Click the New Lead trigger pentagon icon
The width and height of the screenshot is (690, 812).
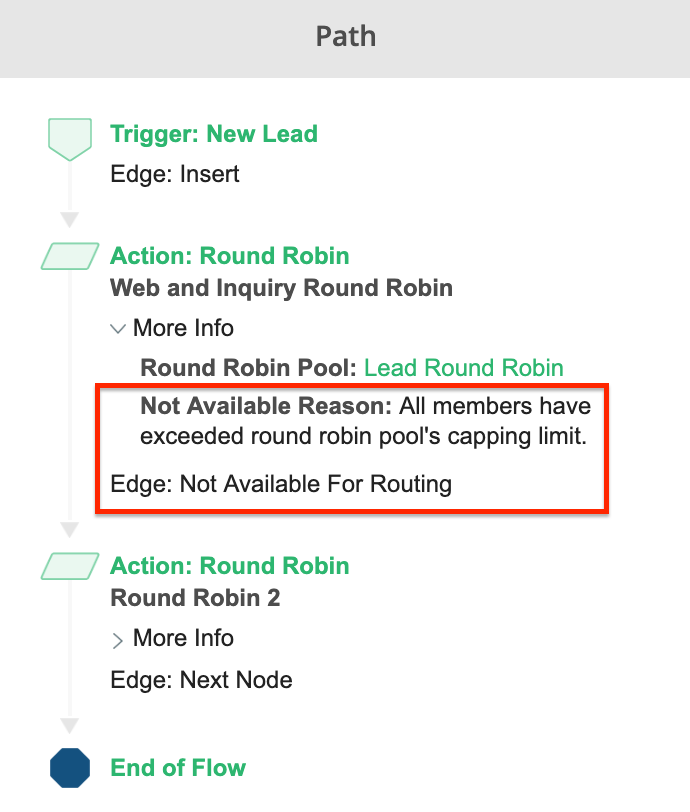(69, 139)
